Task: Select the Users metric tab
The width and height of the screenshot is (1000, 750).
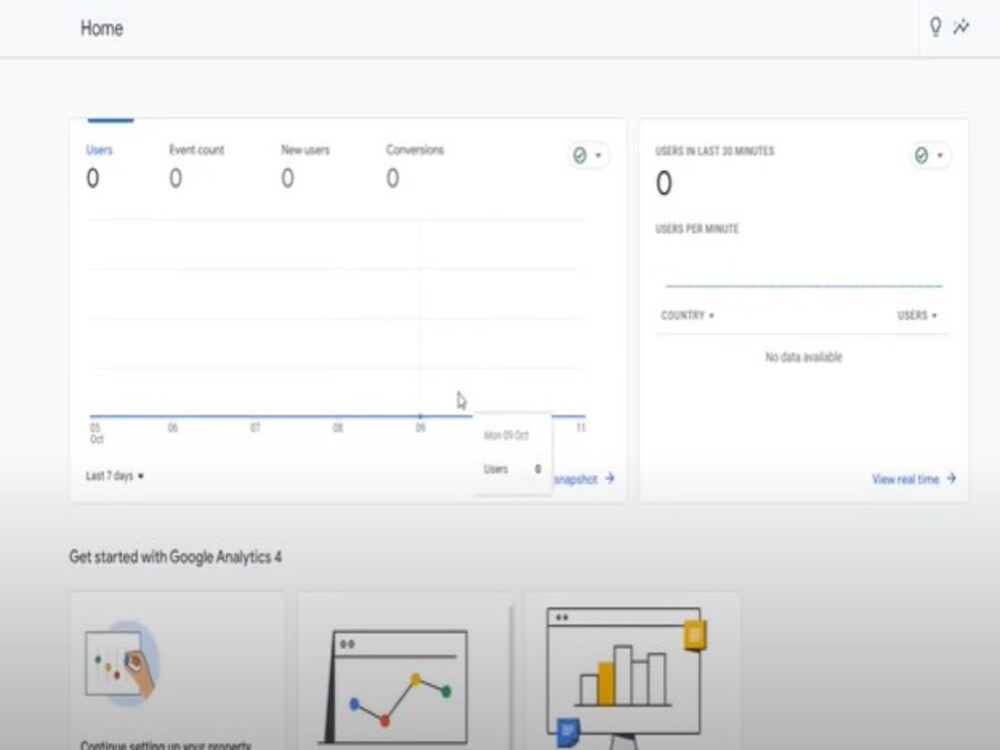Action: (x=99, y=165)
